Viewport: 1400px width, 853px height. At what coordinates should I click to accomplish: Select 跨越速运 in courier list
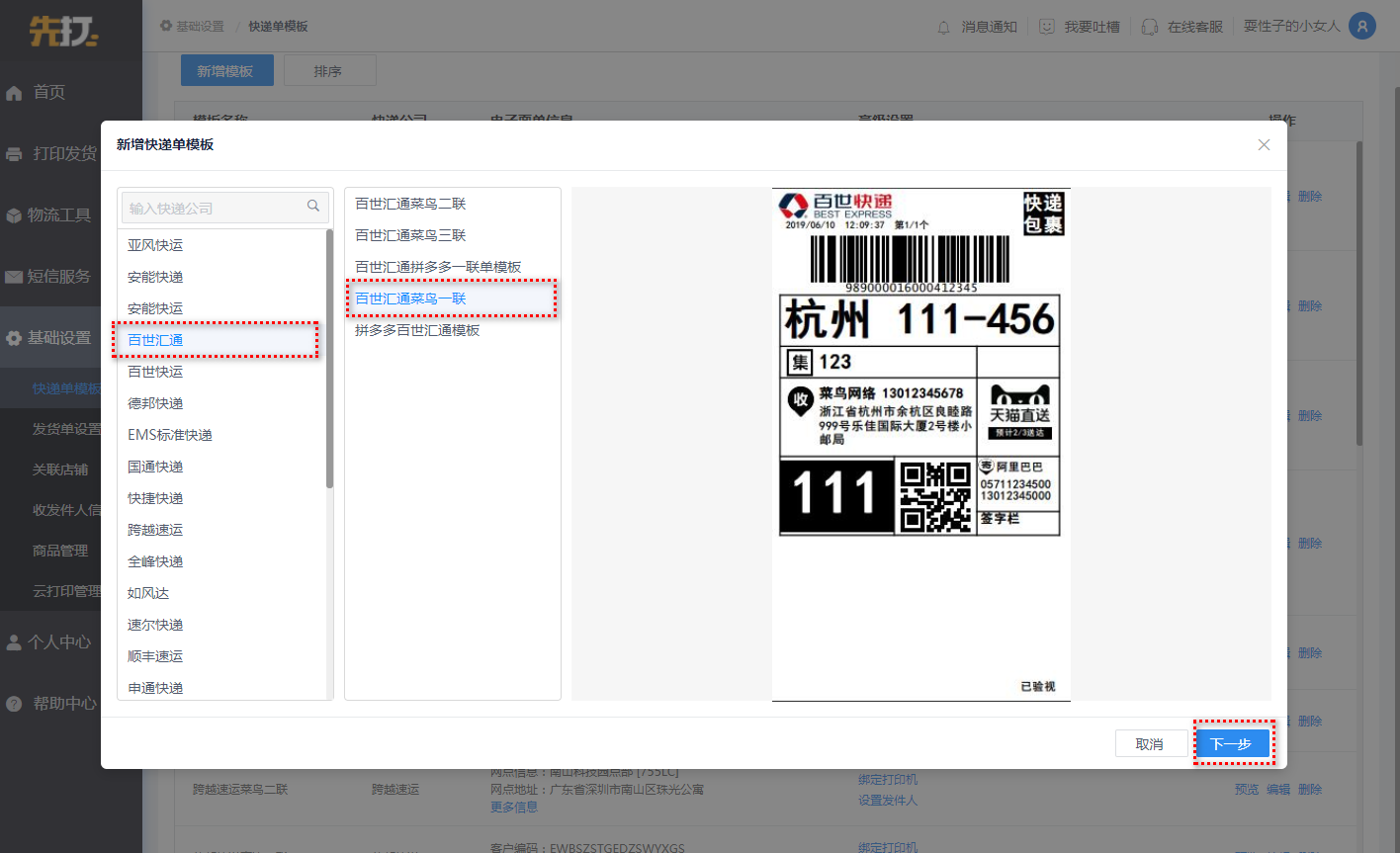coord(155,530)
